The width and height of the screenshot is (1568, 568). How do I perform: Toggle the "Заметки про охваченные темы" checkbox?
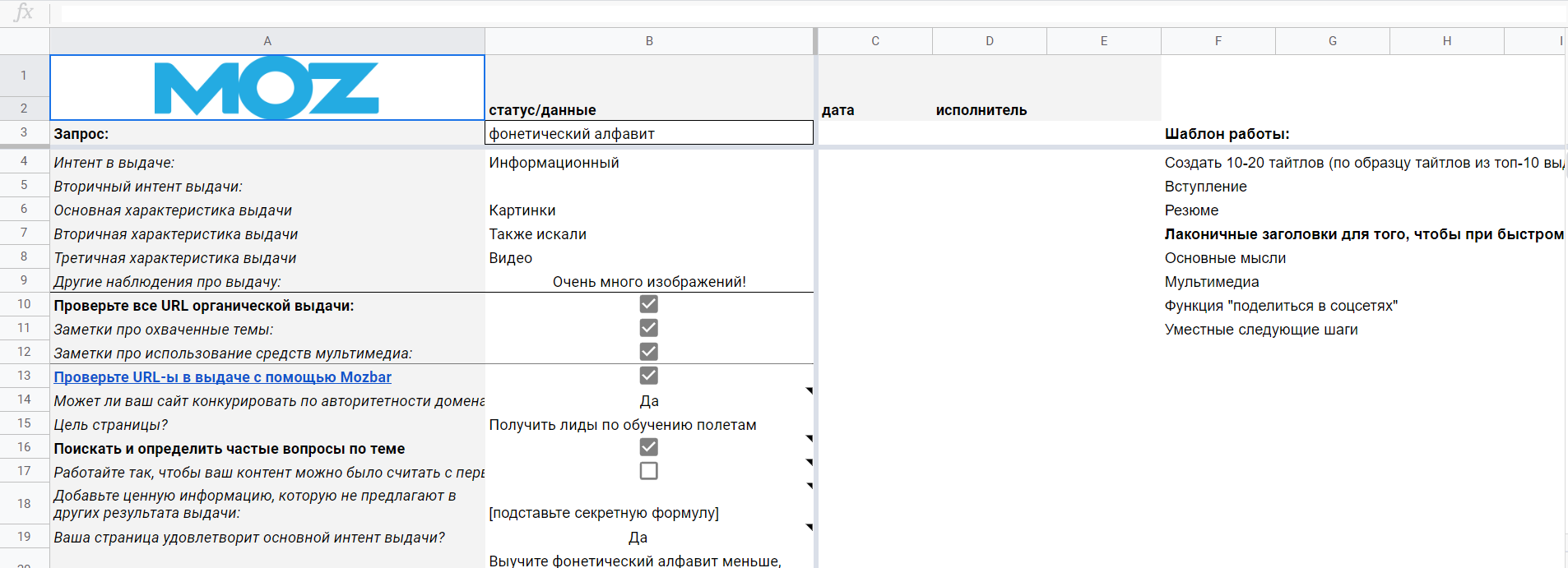(x=648, y=328)
